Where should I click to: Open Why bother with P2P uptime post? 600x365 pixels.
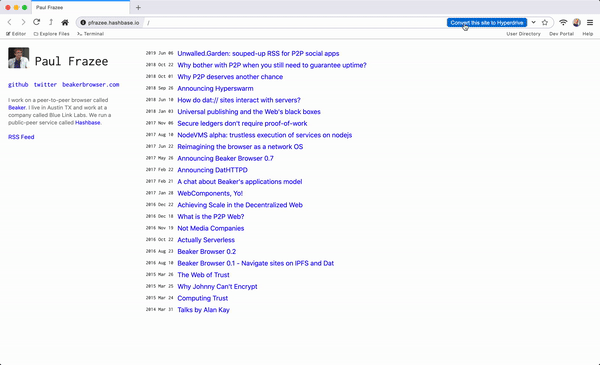[272, 65]
